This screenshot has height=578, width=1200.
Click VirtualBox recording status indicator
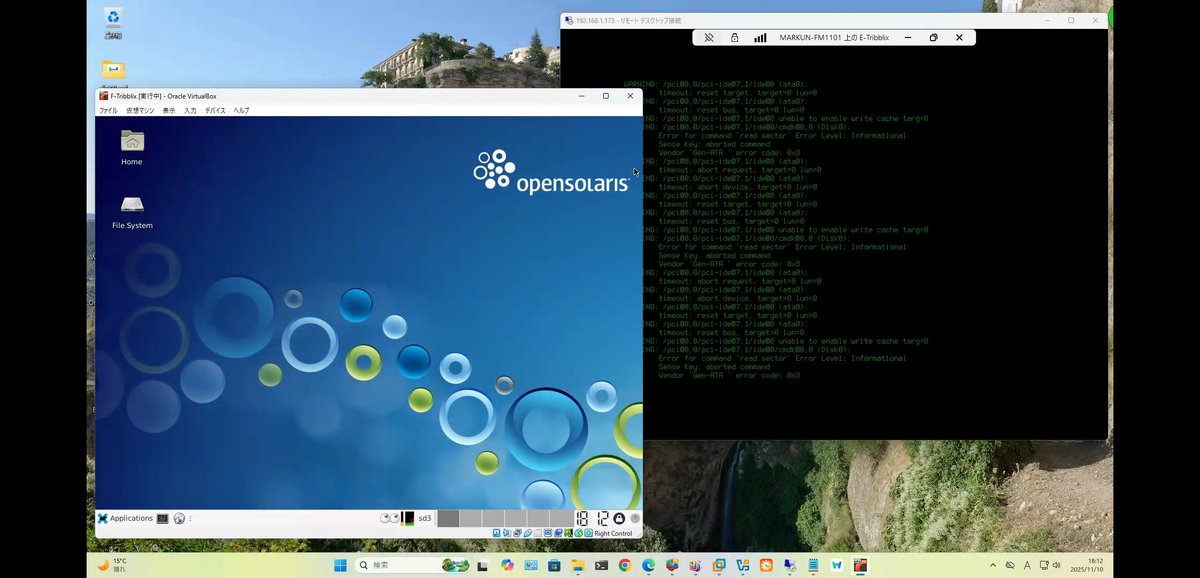point(558,532)
